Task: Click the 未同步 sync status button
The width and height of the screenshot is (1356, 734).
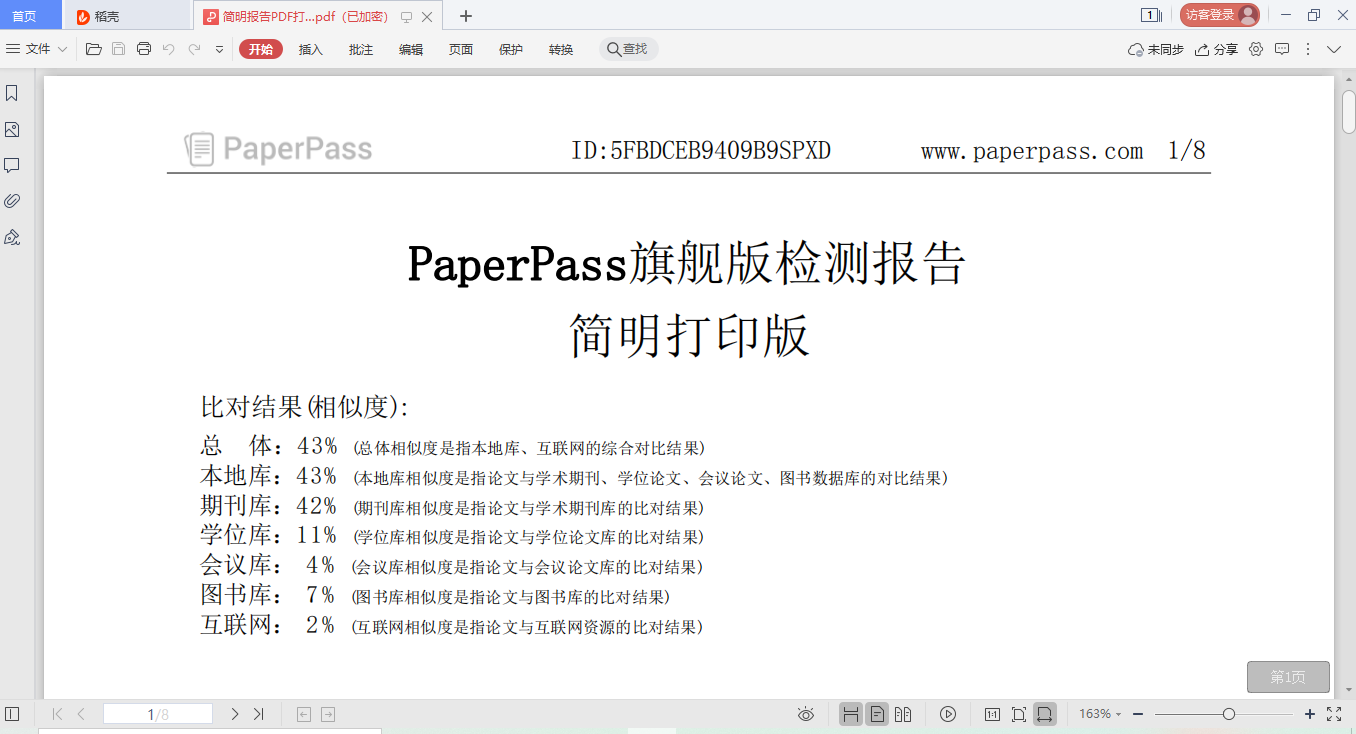Action: pos(1156,49)
